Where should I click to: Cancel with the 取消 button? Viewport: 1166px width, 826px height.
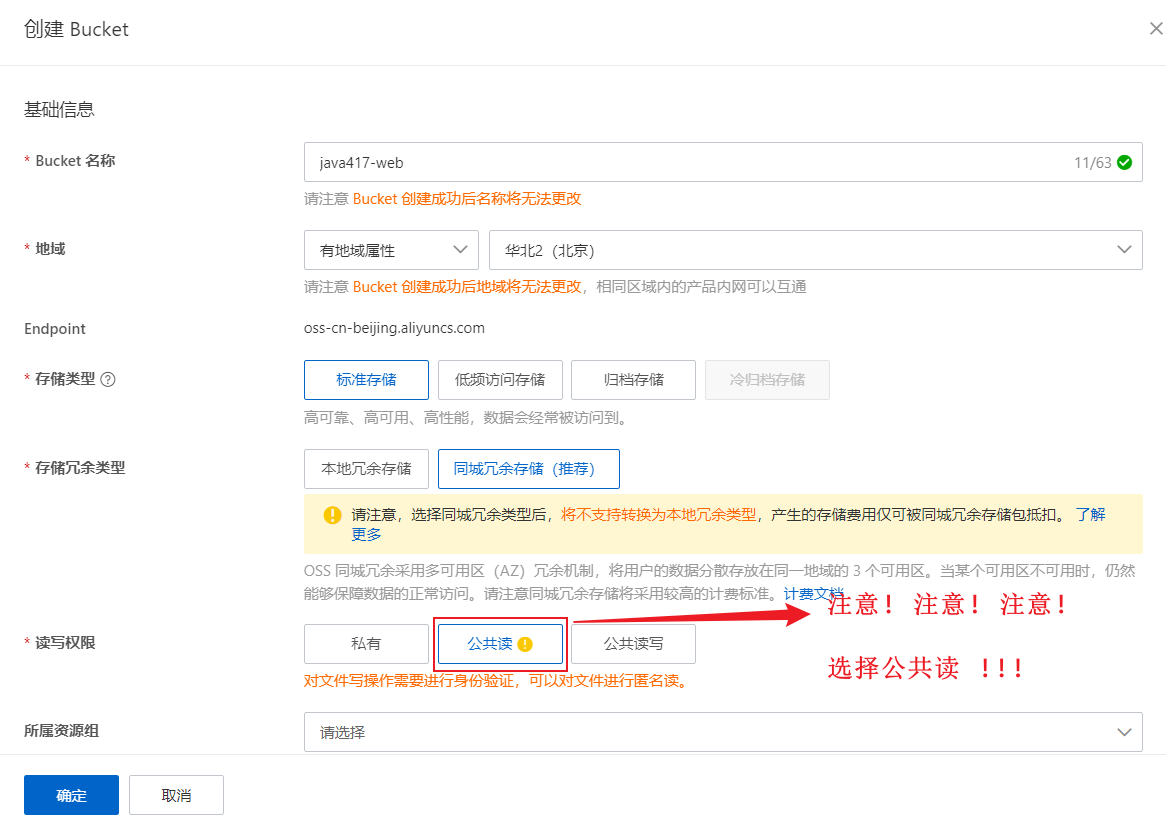(176, 795)
